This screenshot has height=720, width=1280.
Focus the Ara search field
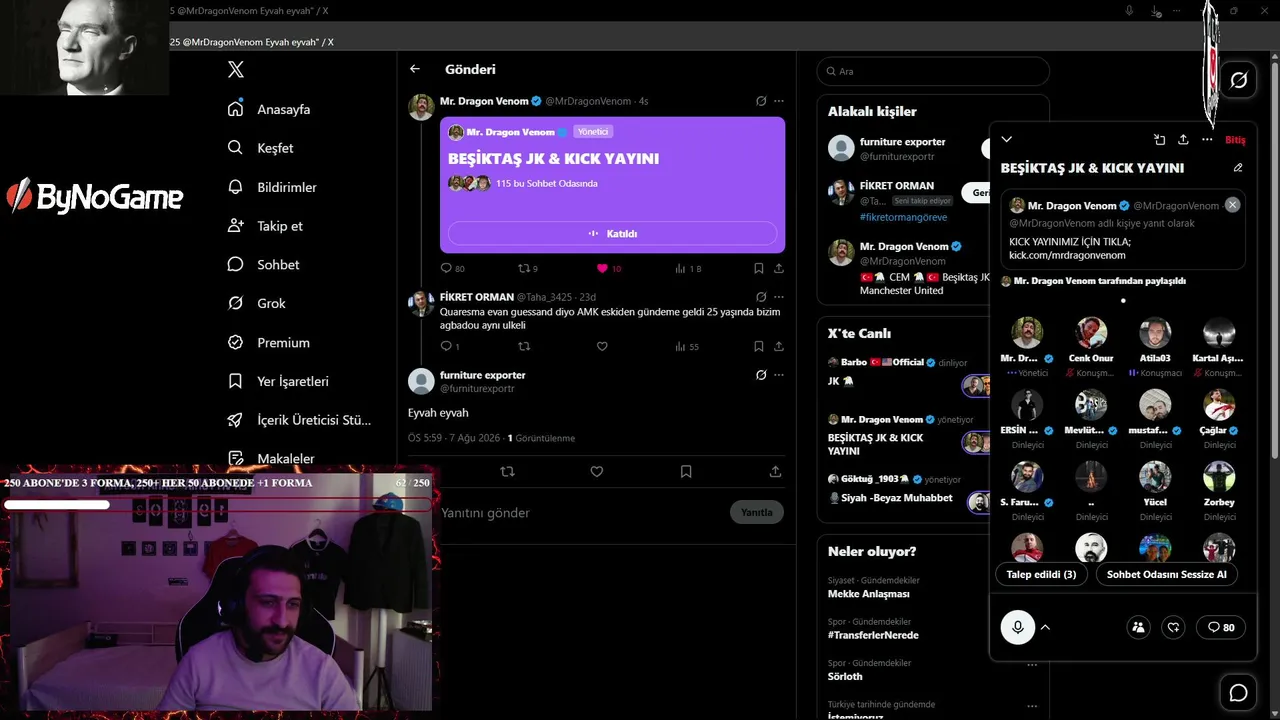point(933,72)
